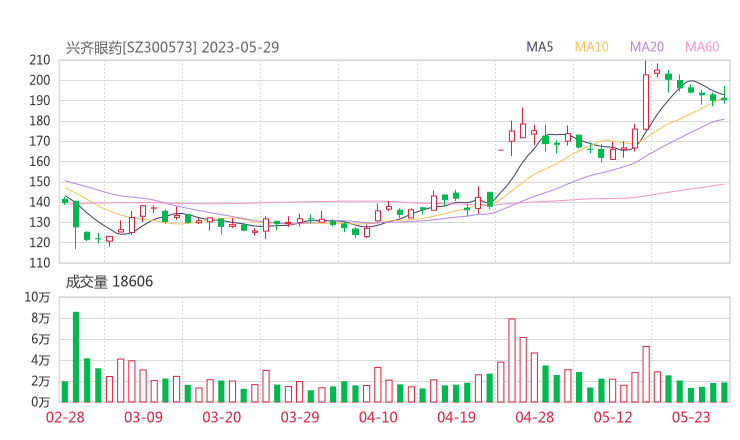Screen dimensions: 740x440
Task: Click the 03-29 date axis label
Action: [300, 417]
